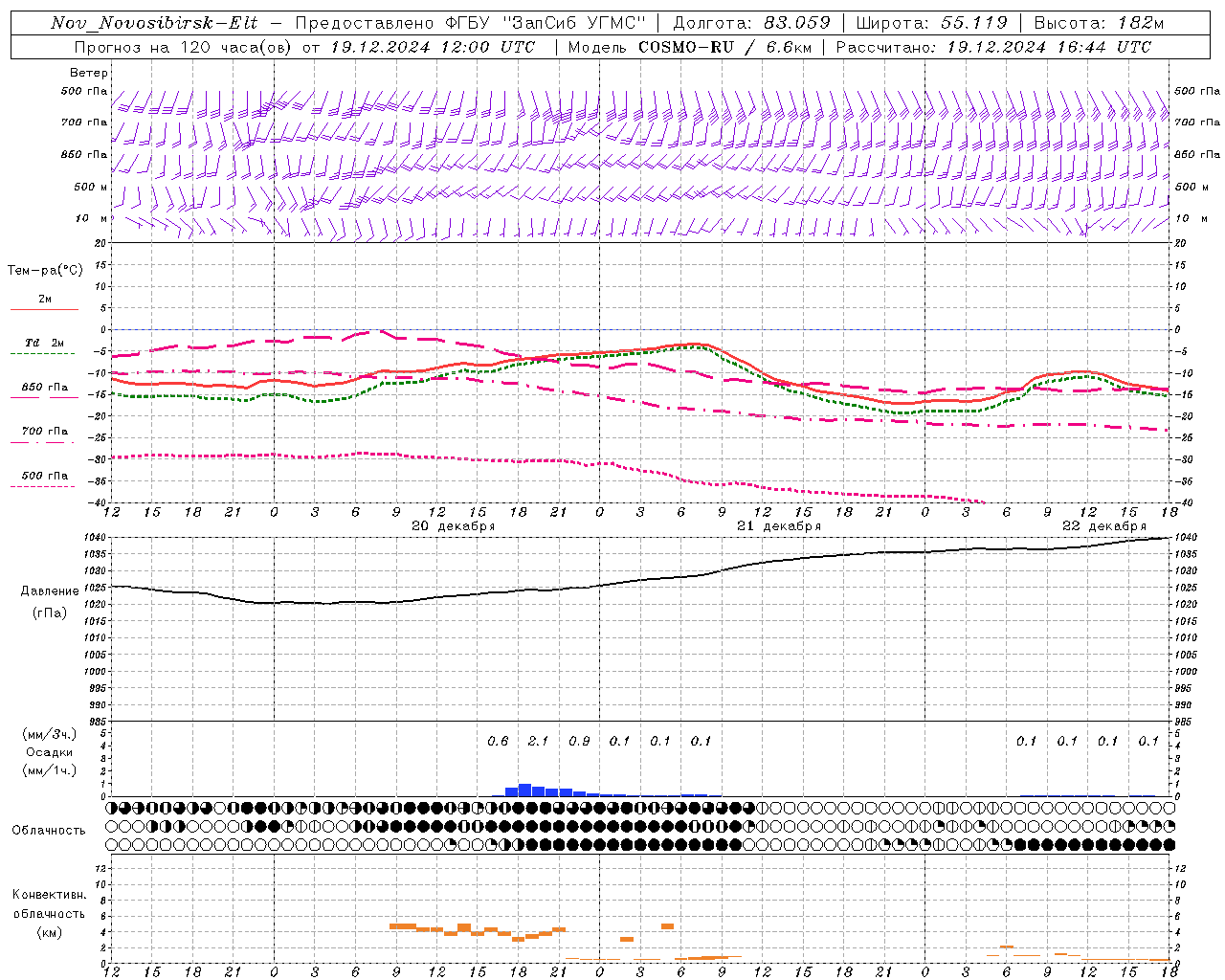The height and width of the screenshot is (980, 1225).
Task: Click the Облачность row label
Action: pos(49,830)
